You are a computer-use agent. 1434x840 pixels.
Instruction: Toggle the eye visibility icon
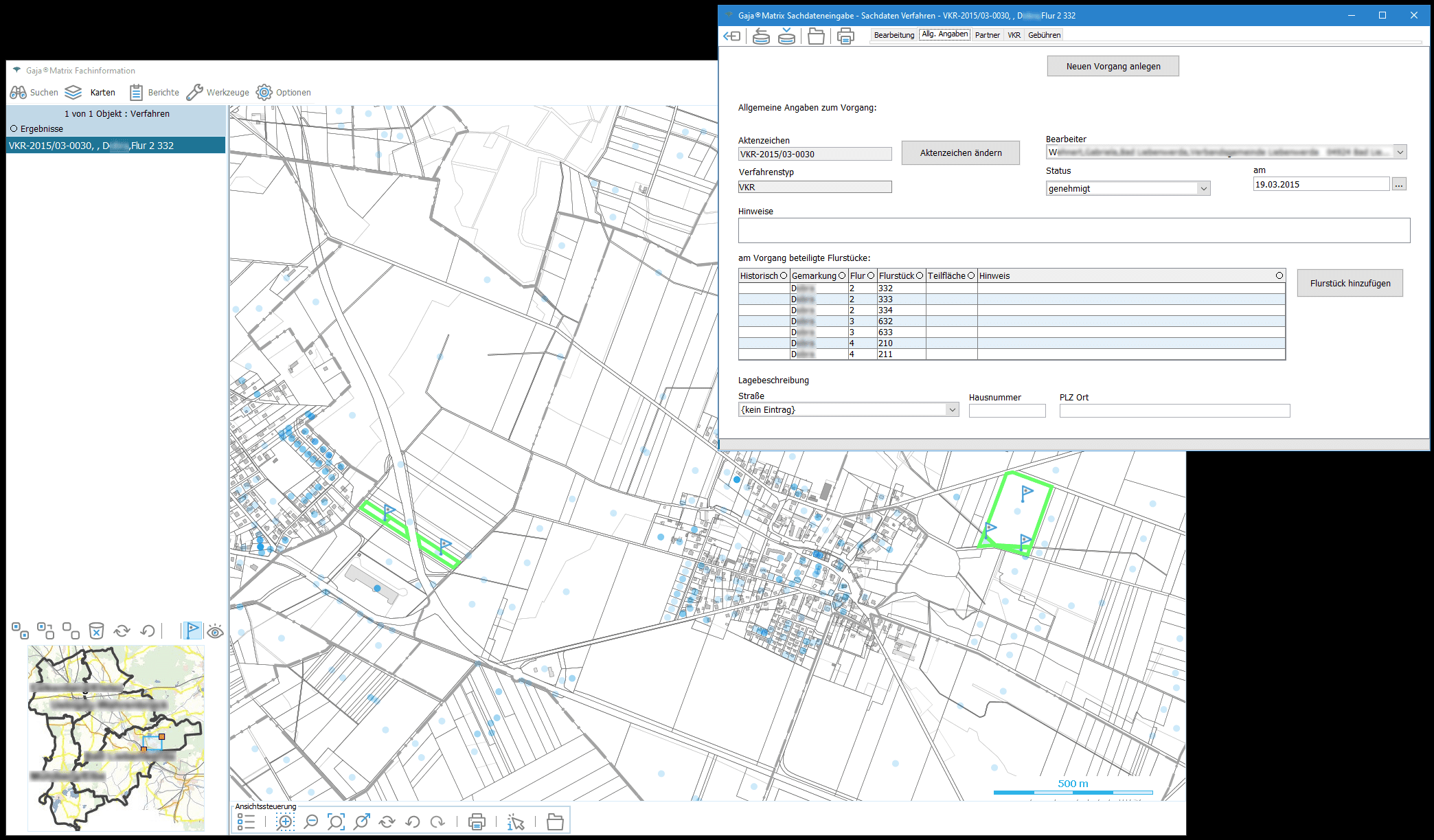215,631
